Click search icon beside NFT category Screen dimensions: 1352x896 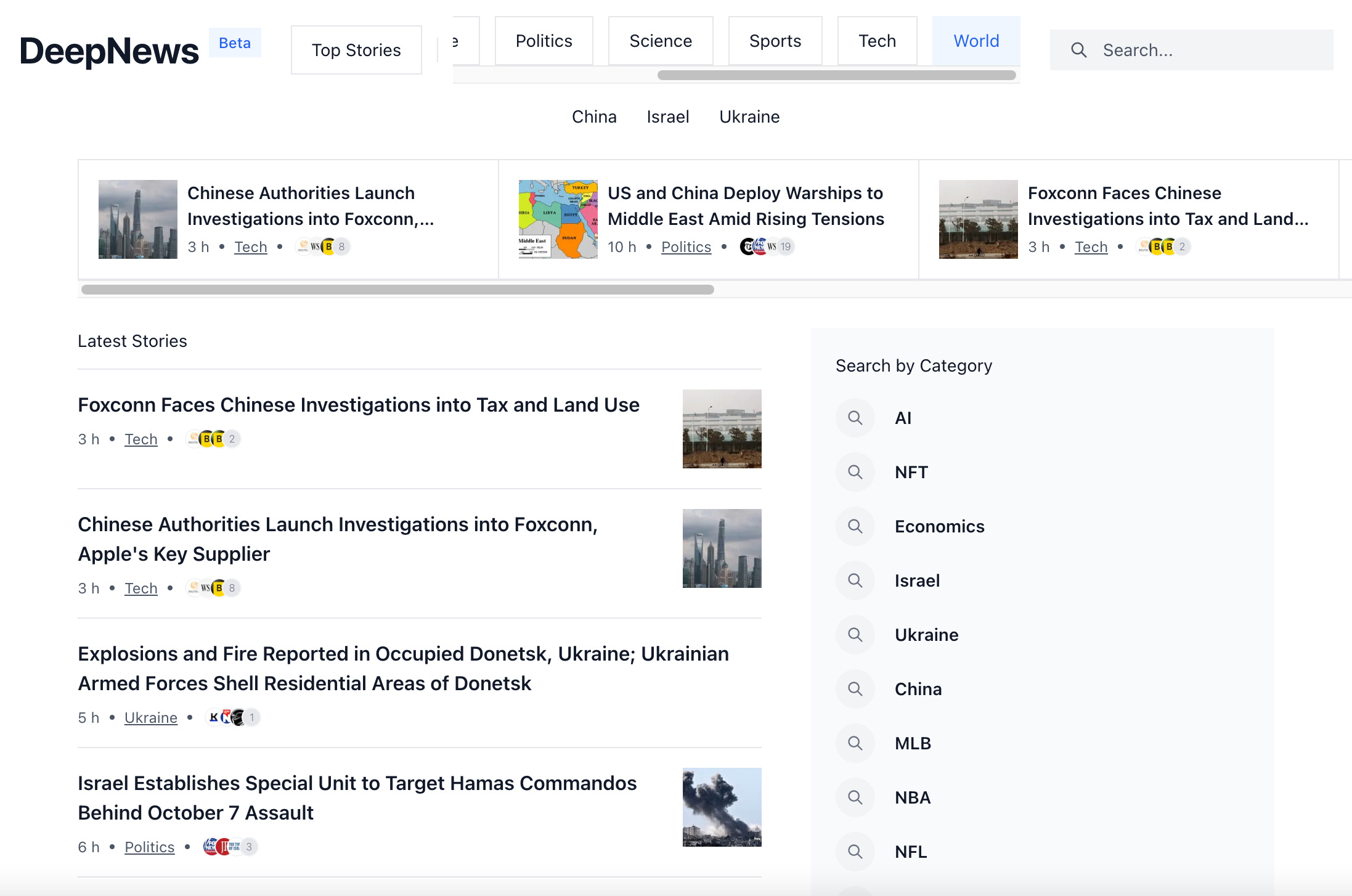pyautogui.click(x=855, y=472)
